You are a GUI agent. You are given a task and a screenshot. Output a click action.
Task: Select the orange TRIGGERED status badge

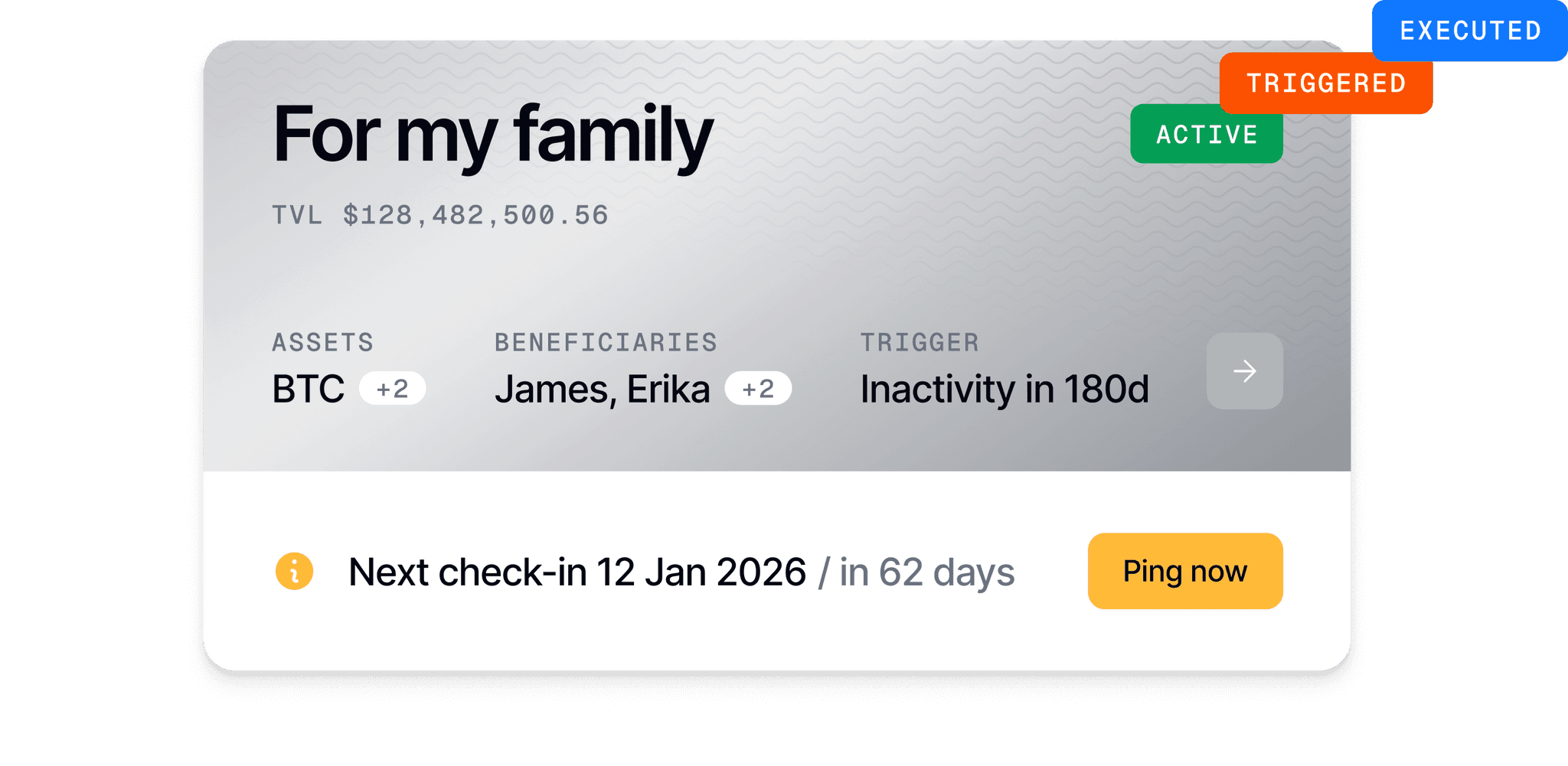tap(1325, 83)
